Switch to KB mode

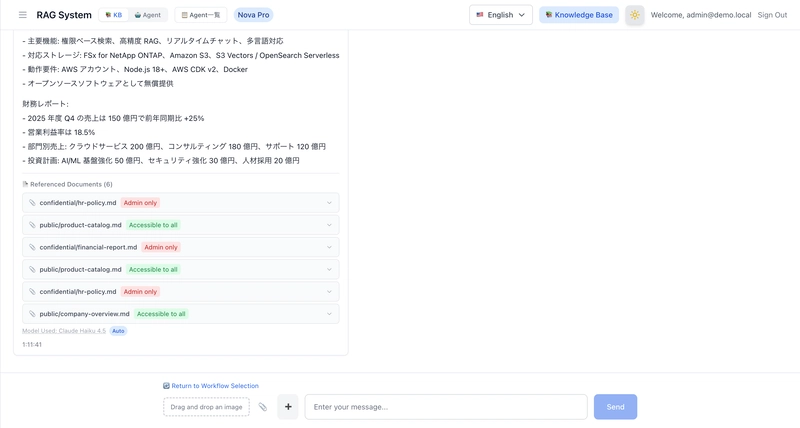113,15
